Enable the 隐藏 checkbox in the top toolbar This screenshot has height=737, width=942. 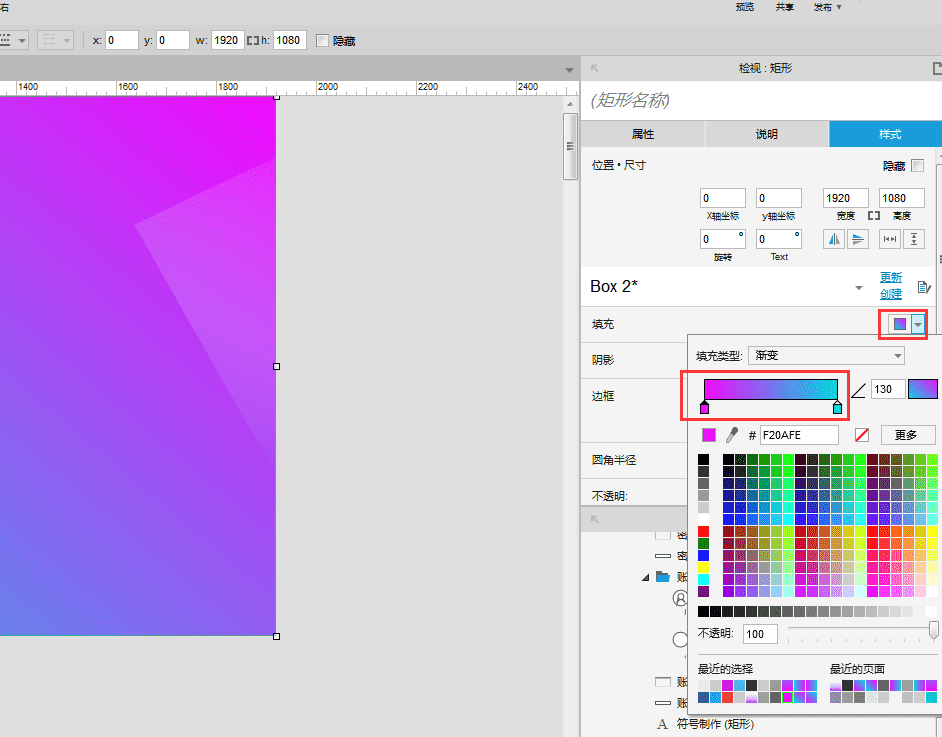point(322,41)
